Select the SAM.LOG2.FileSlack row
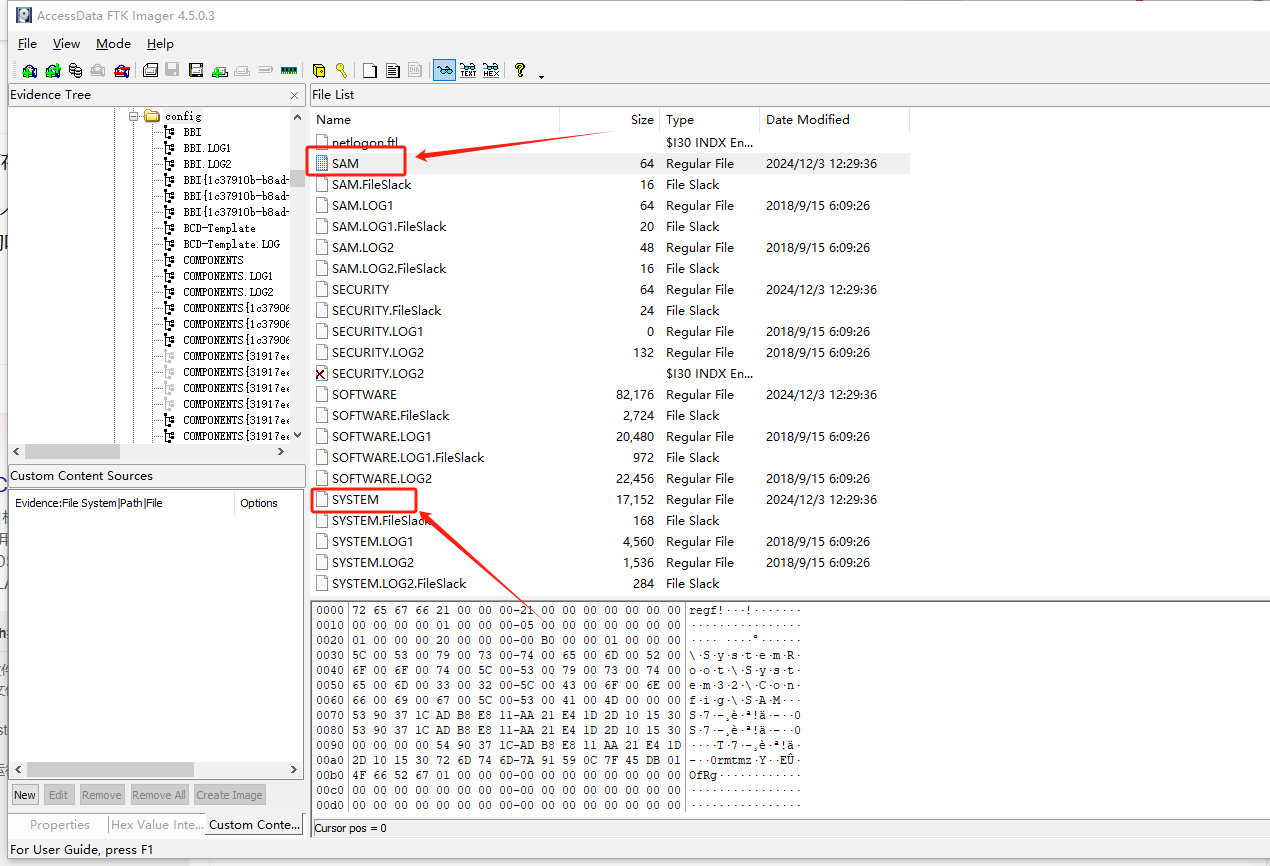Screen dimensions: 1270x866 pyautogui.click(x=610, y=268)
